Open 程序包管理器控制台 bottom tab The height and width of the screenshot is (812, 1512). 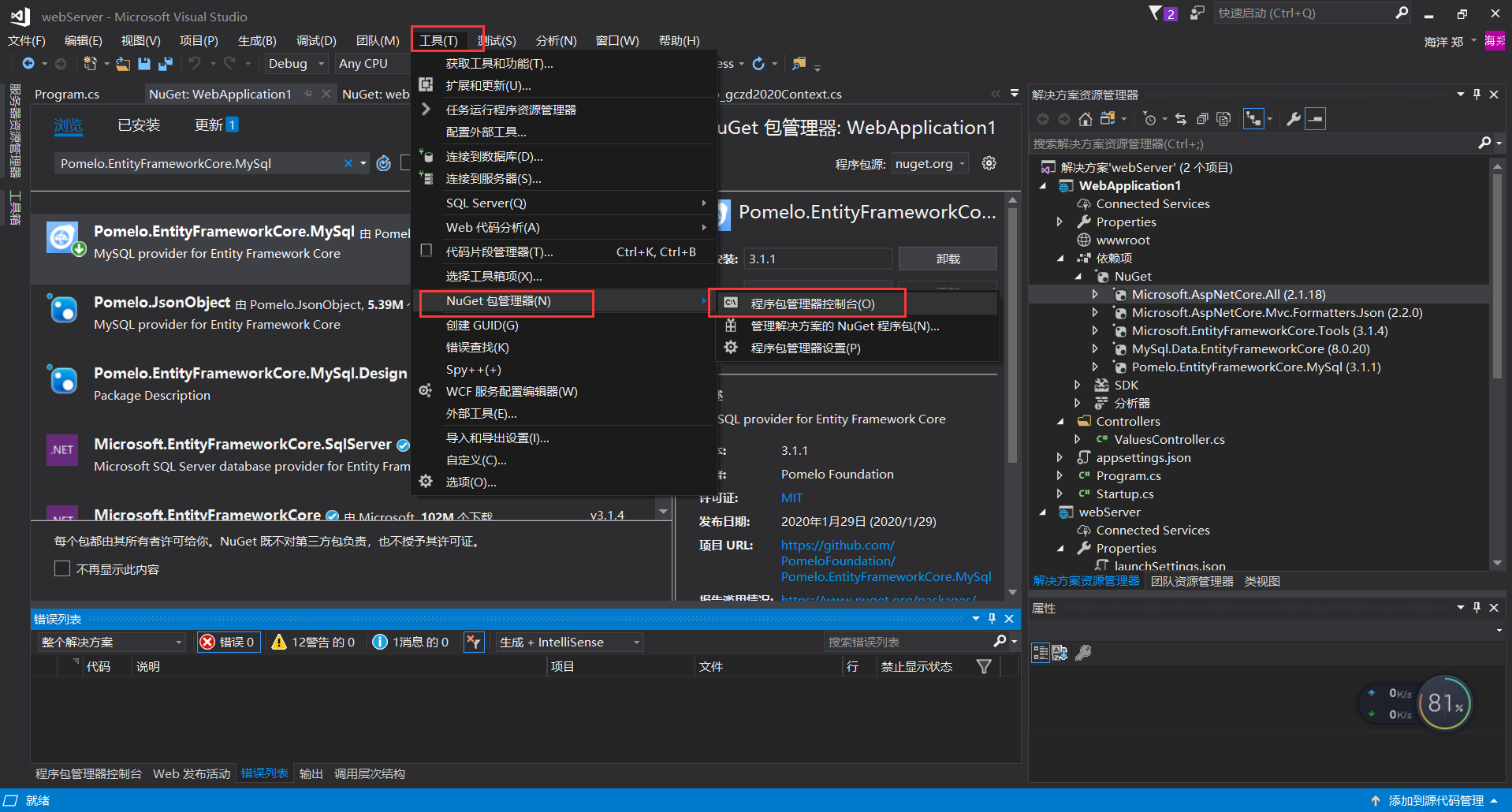click(88, 773)
